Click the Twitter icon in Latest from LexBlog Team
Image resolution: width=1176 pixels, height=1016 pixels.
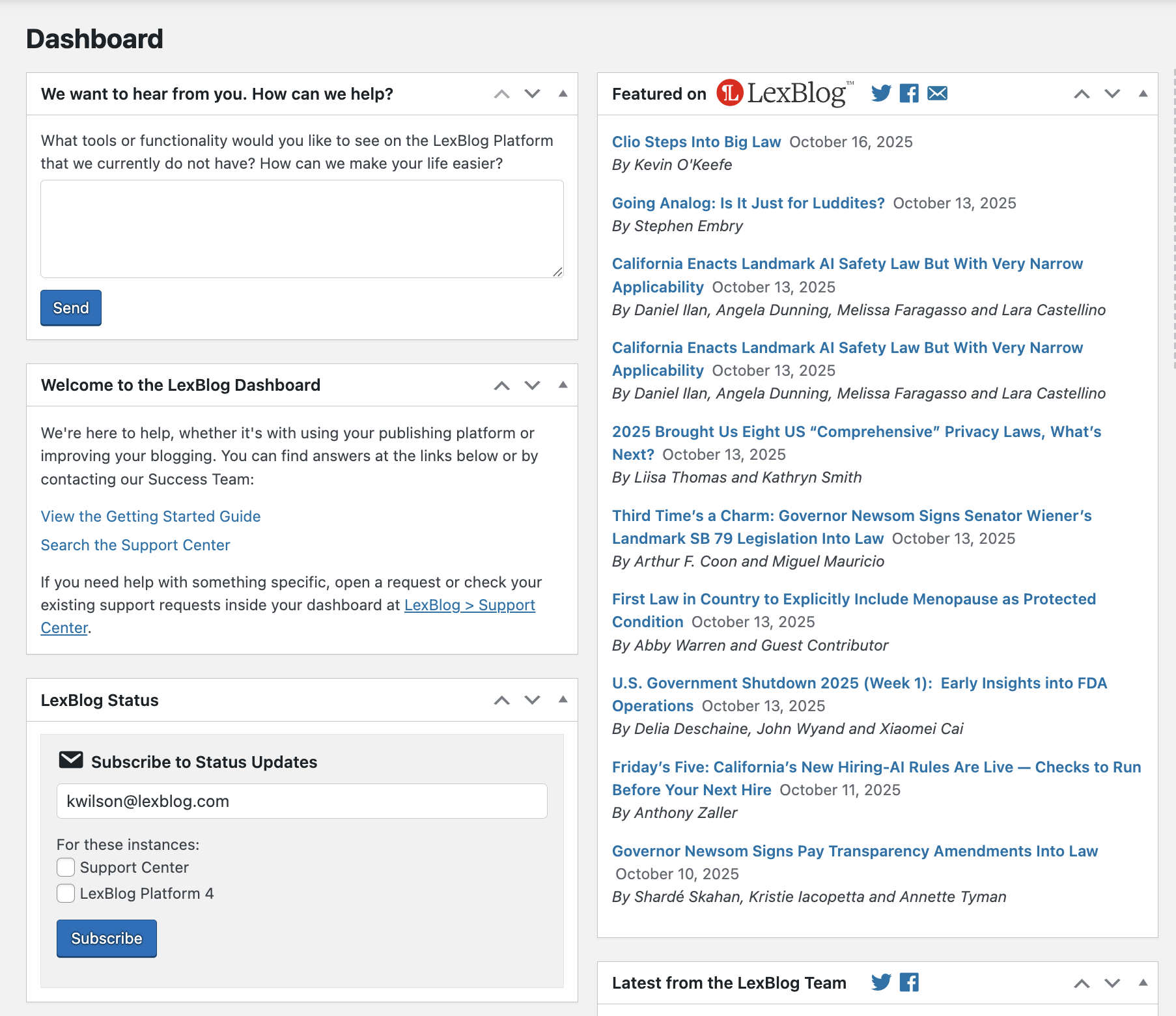[881, 982]
